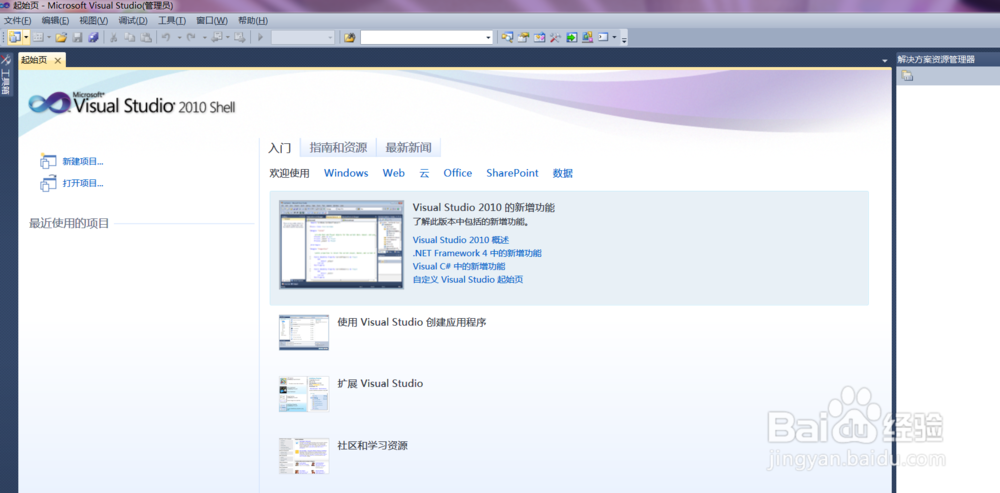Screen dimensions: 1000x493
Task: Open 自定义 Visual Studio 起始页 link
Action: 468,279
